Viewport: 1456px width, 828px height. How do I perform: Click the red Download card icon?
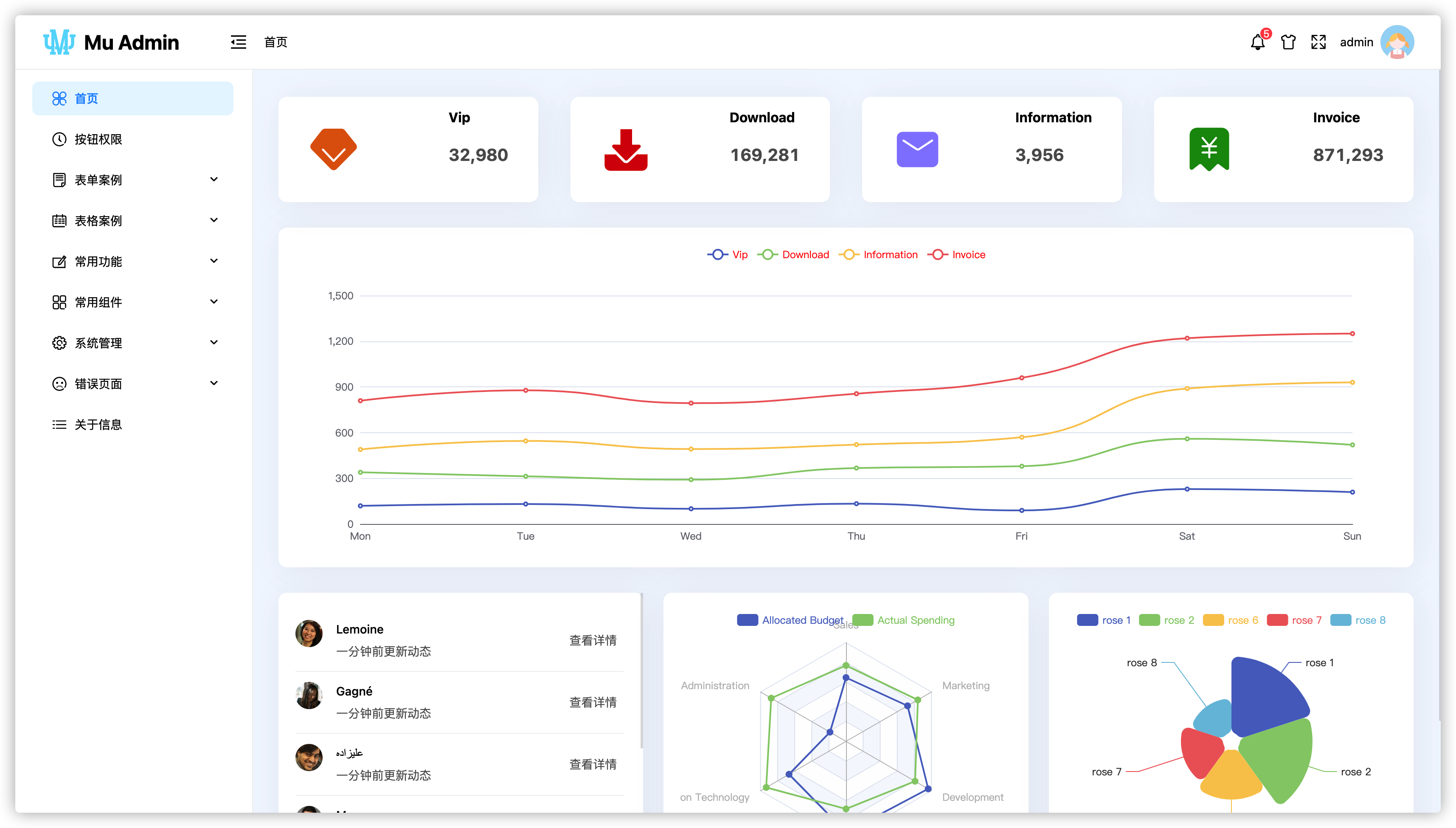[x=625, y=149]
